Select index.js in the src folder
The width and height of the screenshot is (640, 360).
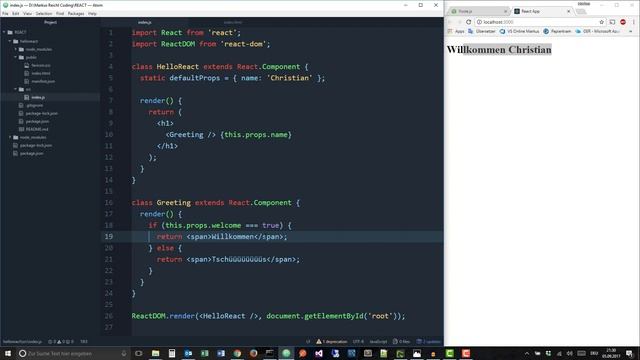(38, 97)
